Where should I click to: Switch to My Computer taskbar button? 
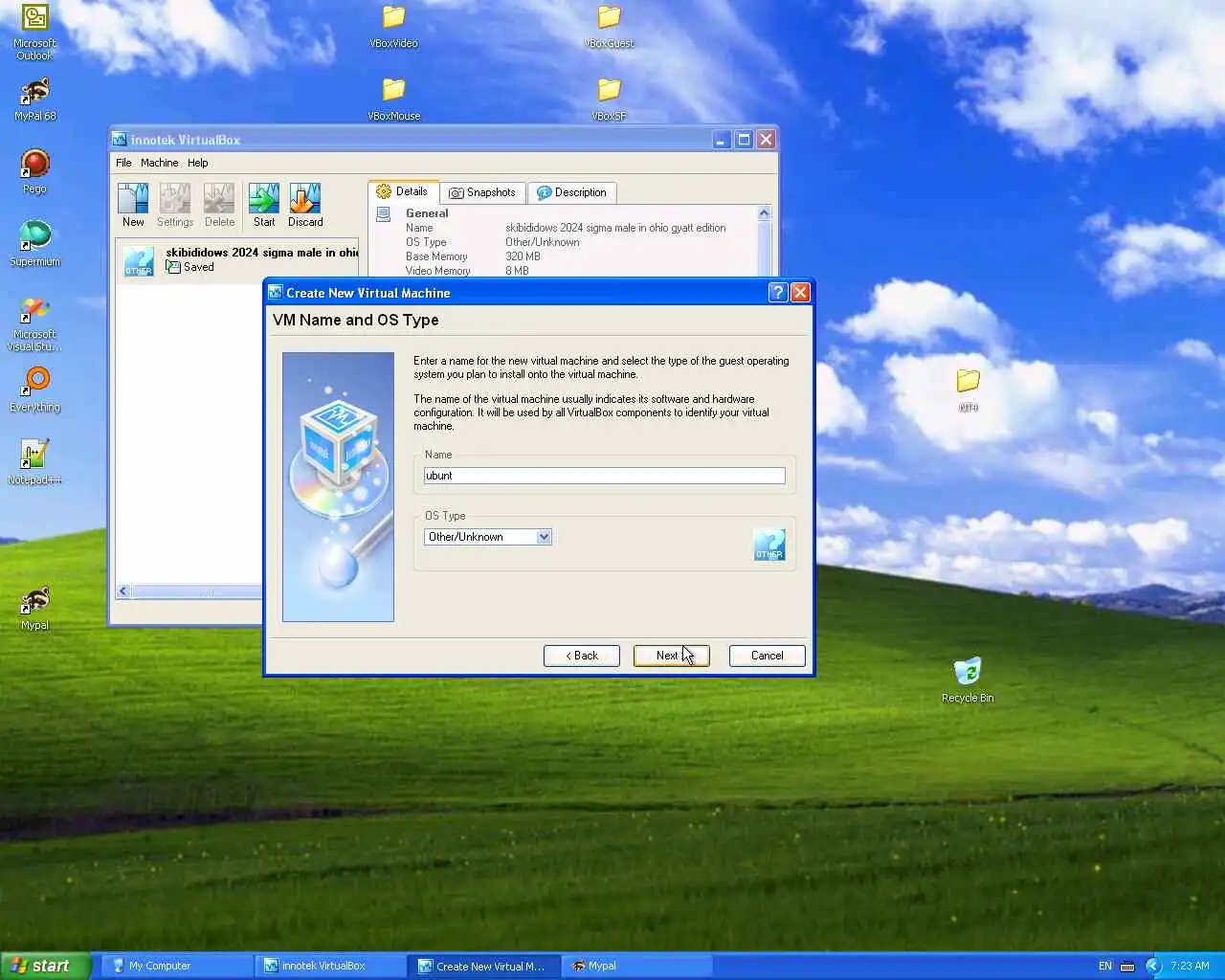point(178,966)
